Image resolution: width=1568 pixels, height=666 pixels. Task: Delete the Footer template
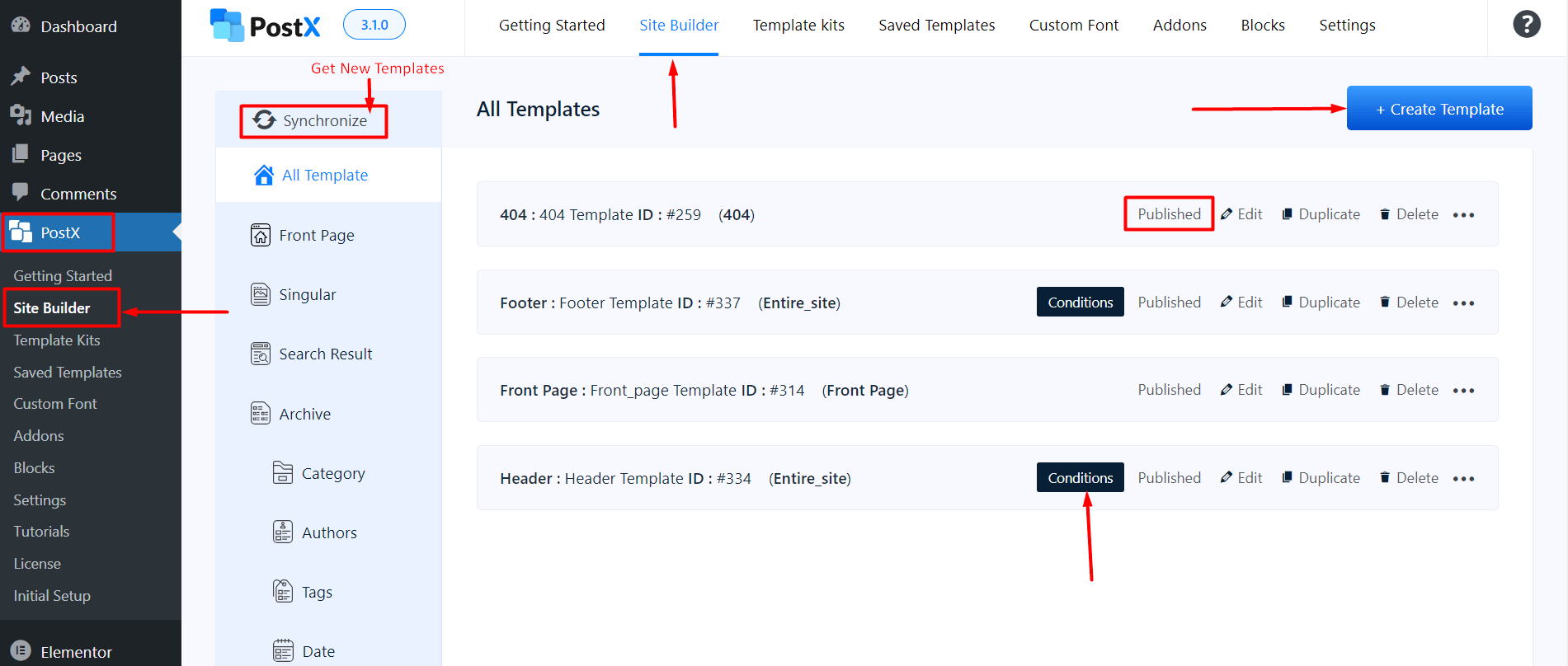coord(1409,303)
